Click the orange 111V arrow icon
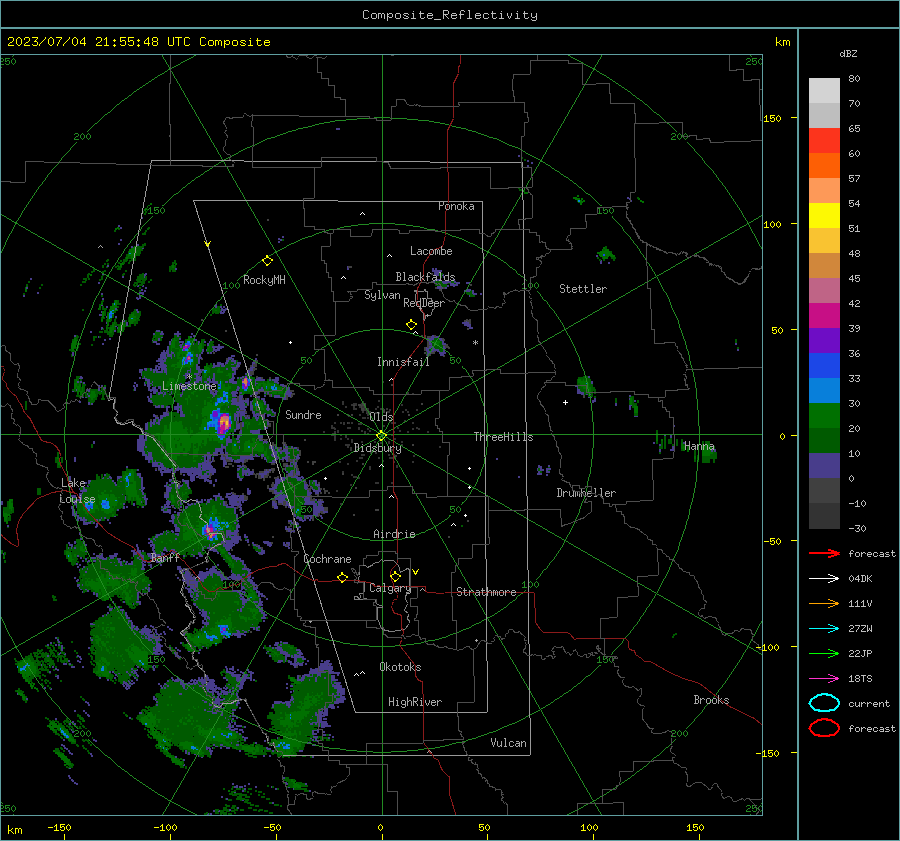Screen dimensions: 900x841 click(x=824, y=603)
